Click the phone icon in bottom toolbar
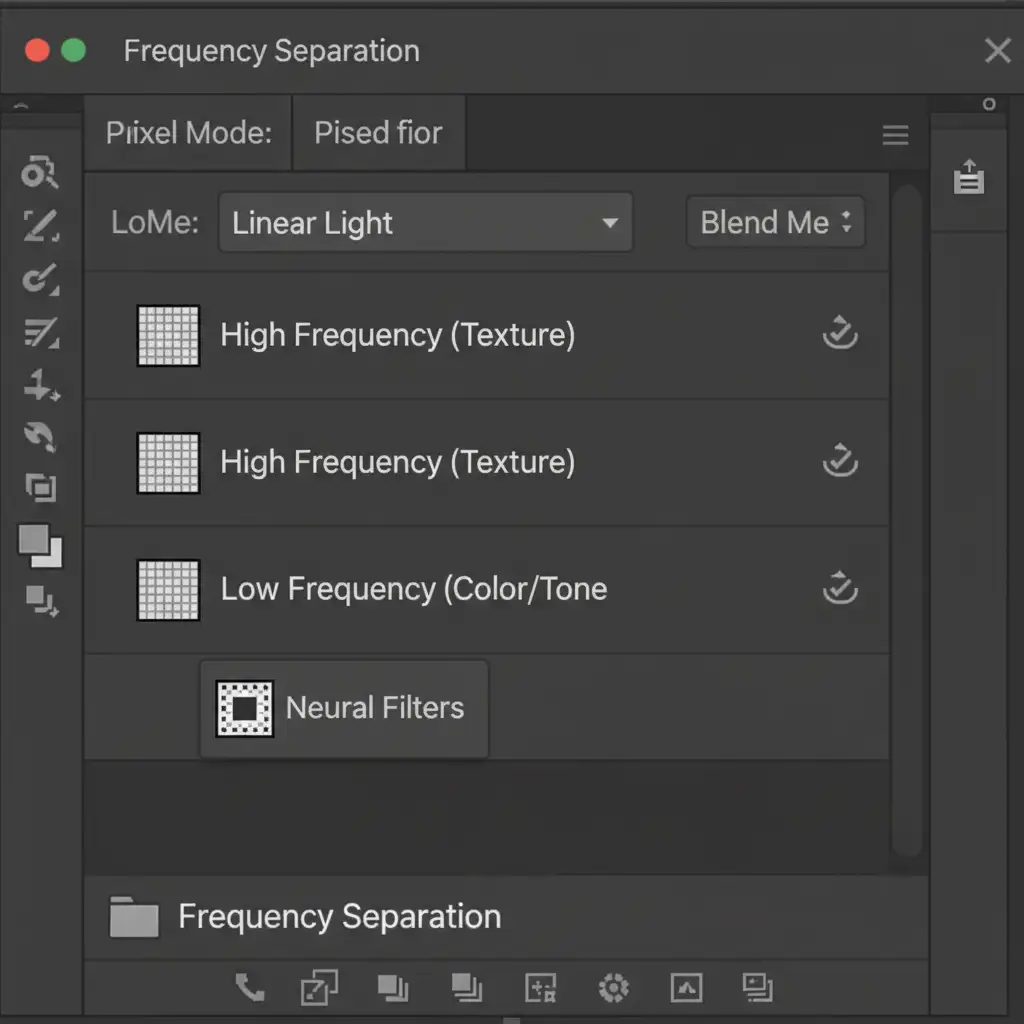1024x1024 pixels. click(x=249, y=989)
